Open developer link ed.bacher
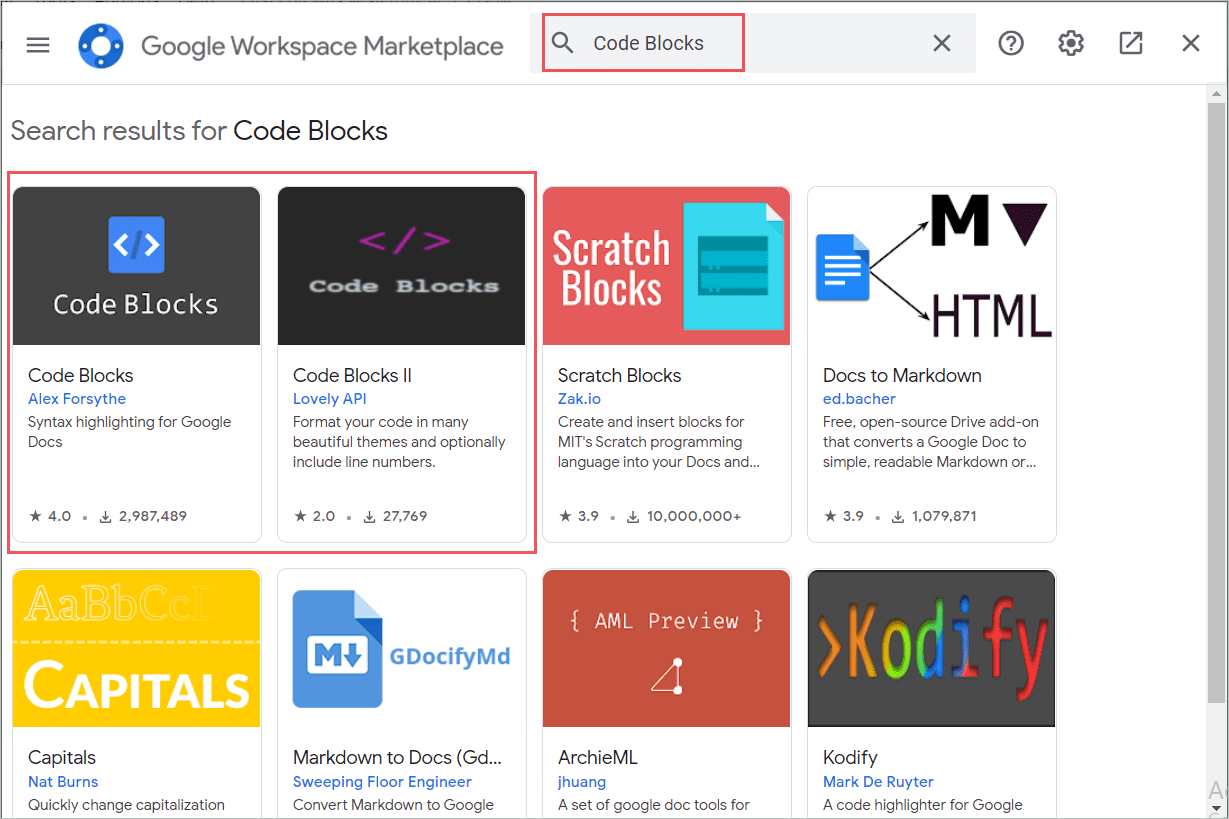Screen dimensions: 1229x819 tap(860, 399)
